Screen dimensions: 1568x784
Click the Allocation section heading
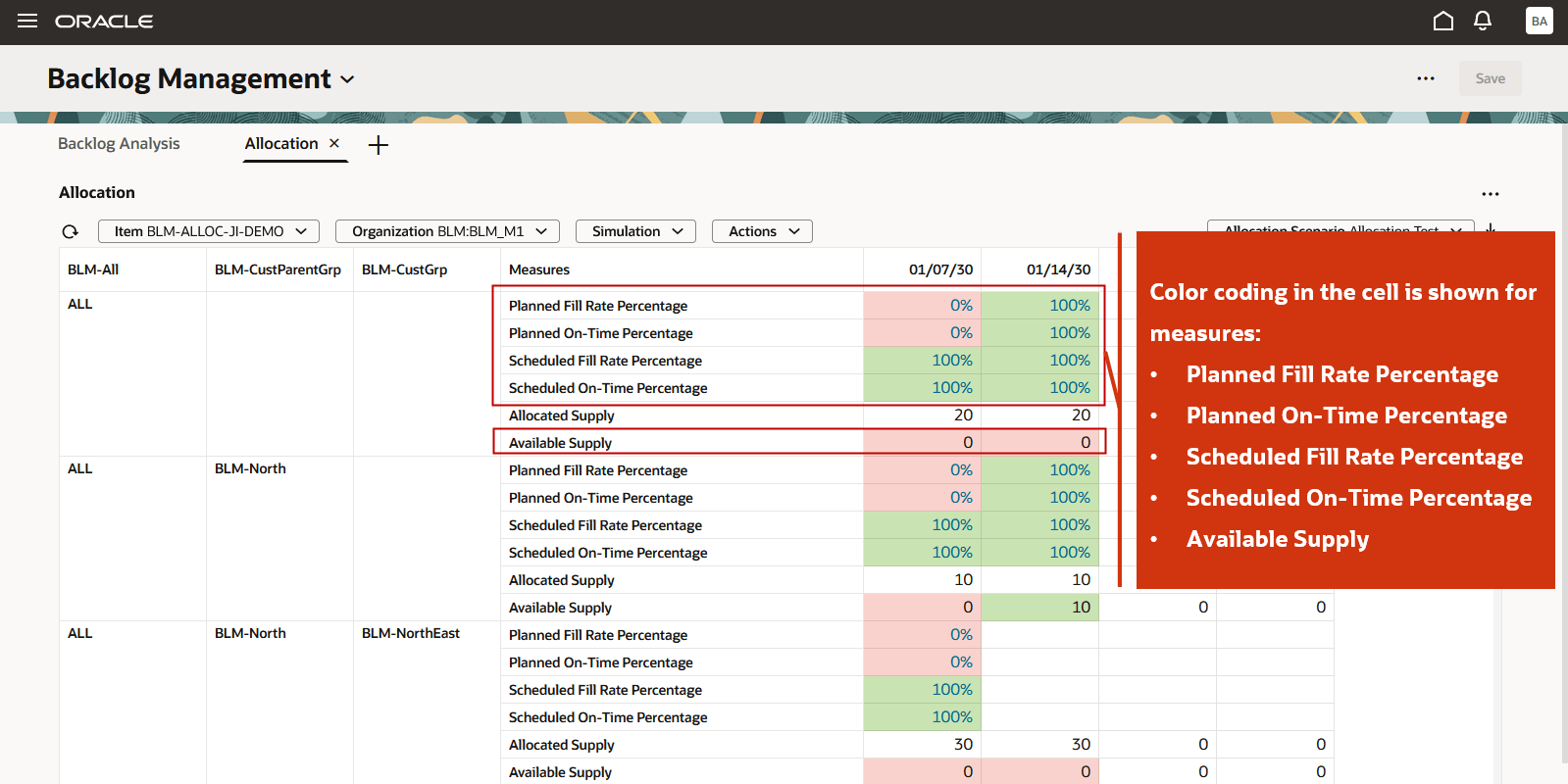click(x=97, y=193)
